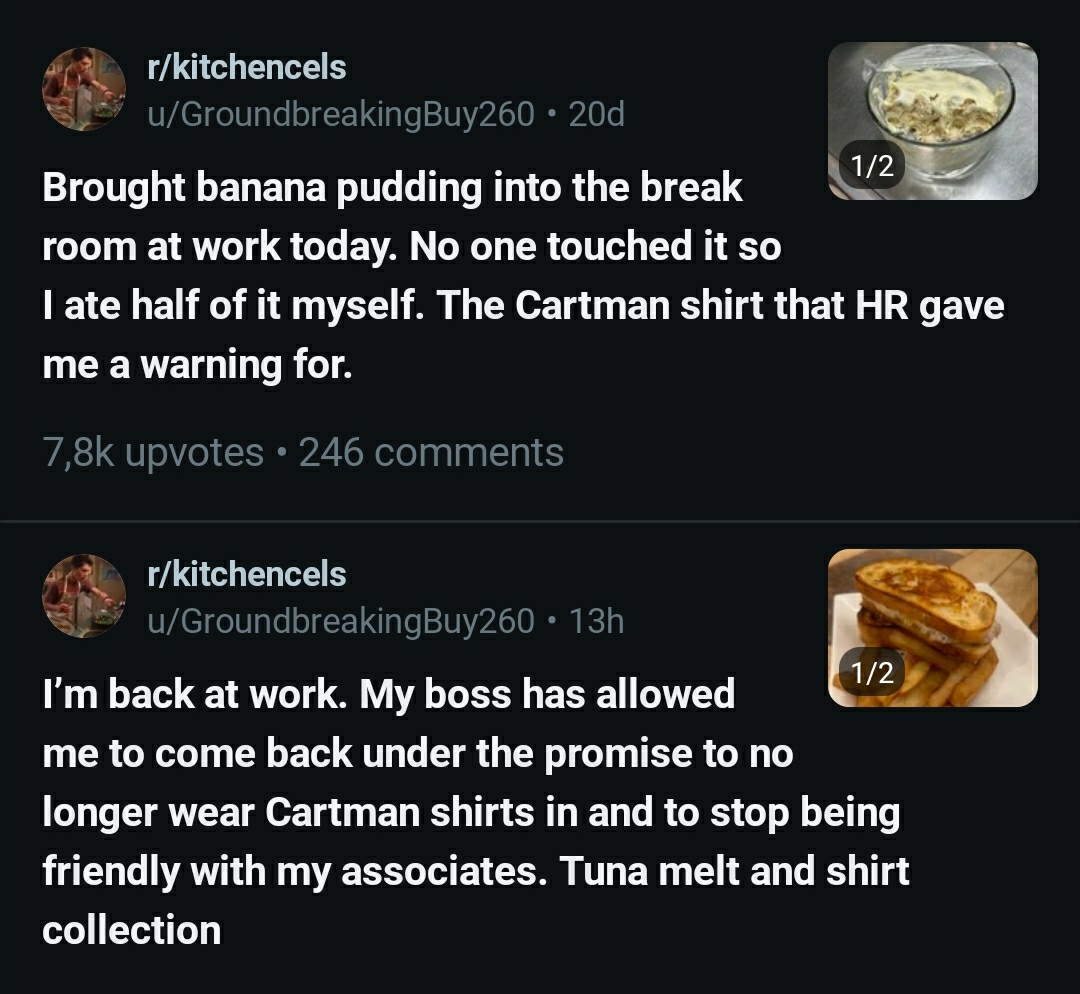Open the tuna melt sandwich thumbnail
This screenshot has height=994, width=1080.
click(x=933, y=627)
